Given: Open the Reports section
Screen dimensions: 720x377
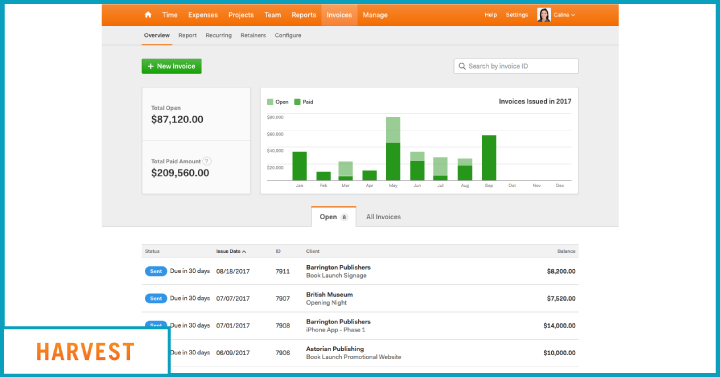Looking at the screenshot, I should click(x=304, y=15).
